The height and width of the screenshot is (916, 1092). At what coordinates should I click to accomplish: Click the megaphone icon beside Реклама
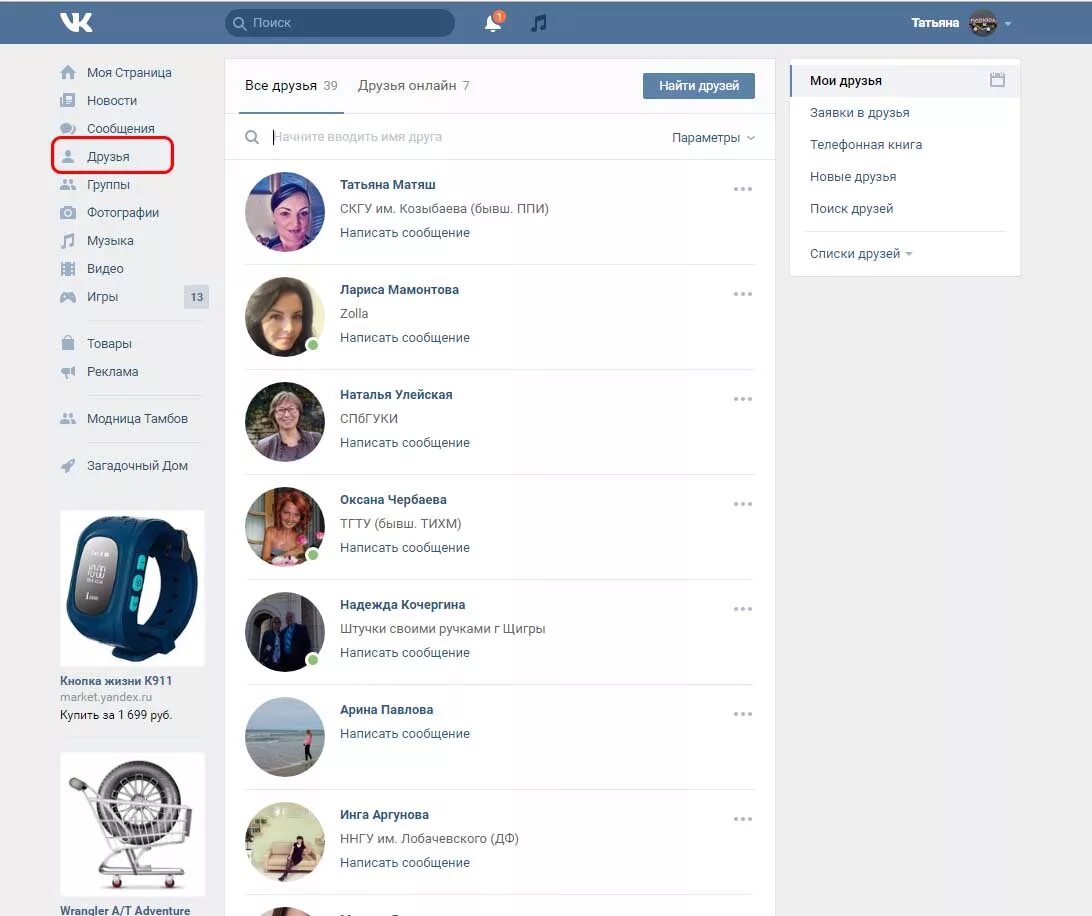tap(68, 372)
